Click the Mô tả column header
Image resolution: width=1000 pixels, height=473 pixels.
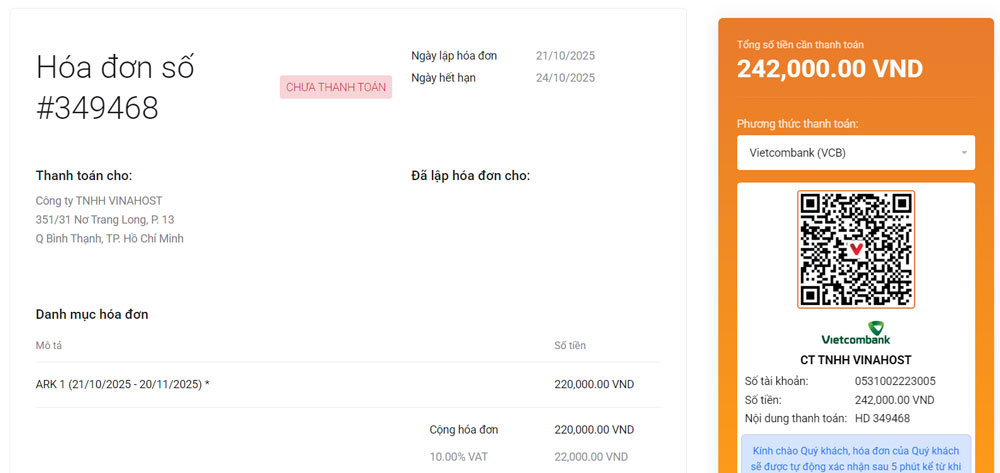48,346
